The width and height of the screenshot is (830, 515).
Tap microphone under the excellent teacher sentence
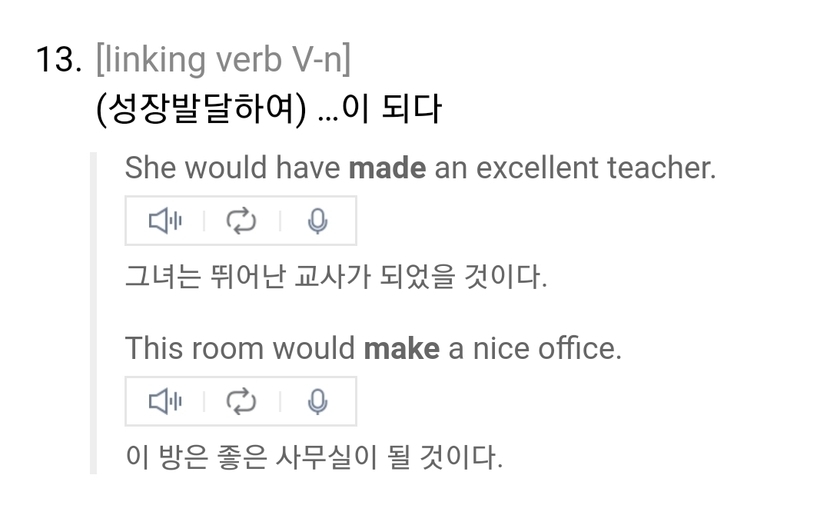pyautogui.click(x=317, y=221)
